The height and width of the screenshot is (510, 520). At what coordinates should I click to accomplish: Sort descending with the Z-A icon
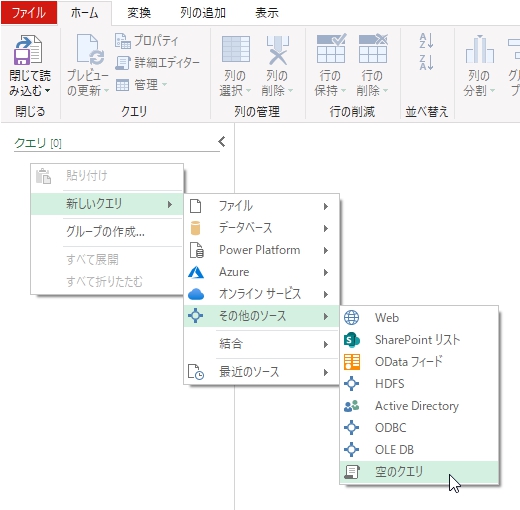pyautogui.click(x=426, y=62)
